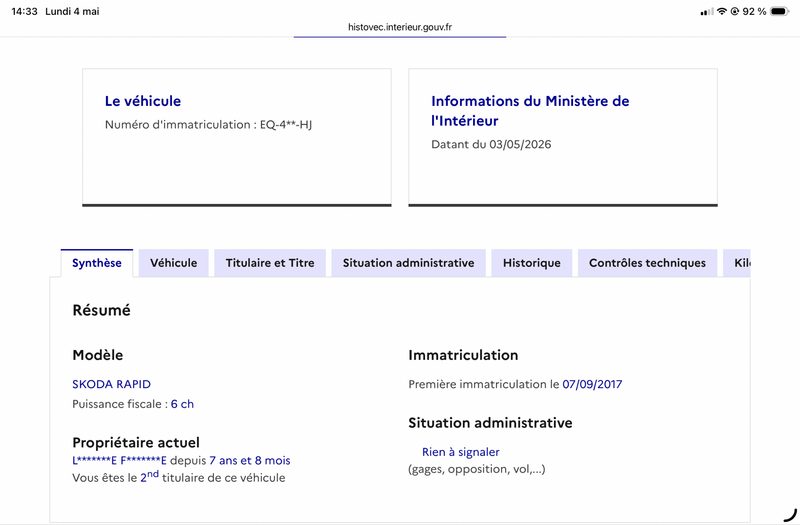Switch to the Historique tab

(x=532, y=263)
